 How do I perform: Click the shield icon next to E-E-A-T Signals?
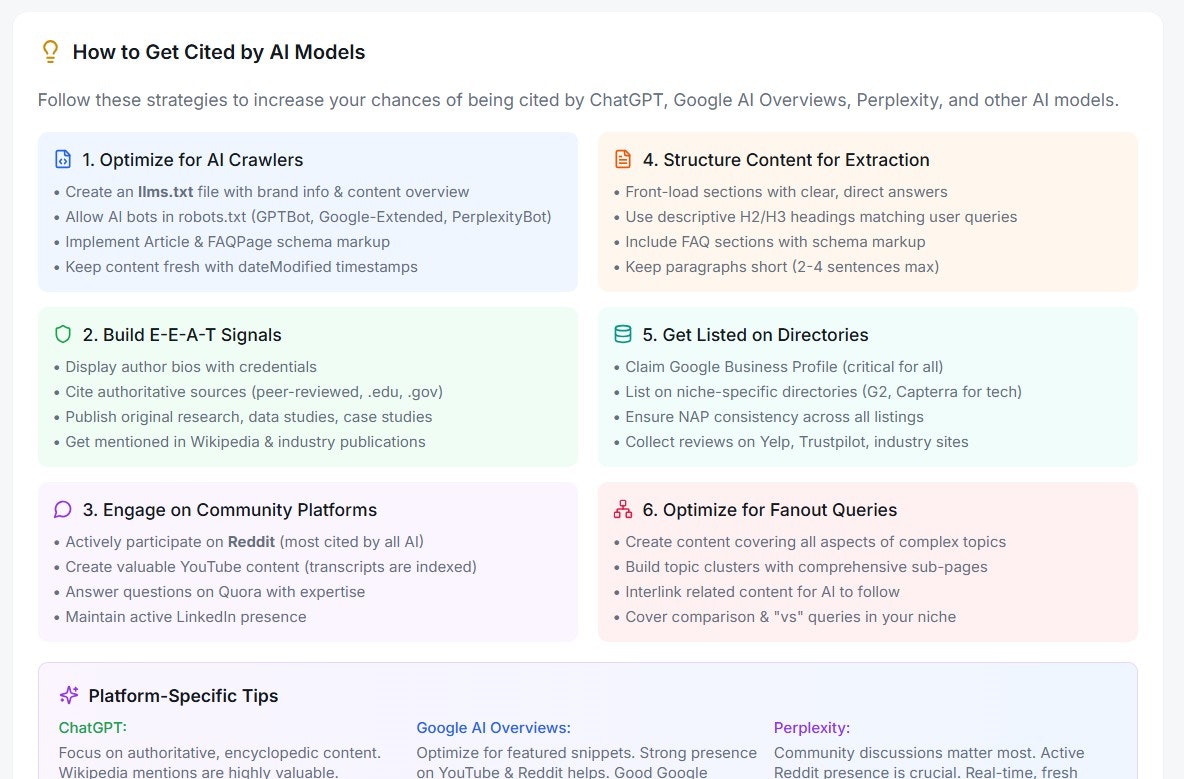tap(63, 334)
